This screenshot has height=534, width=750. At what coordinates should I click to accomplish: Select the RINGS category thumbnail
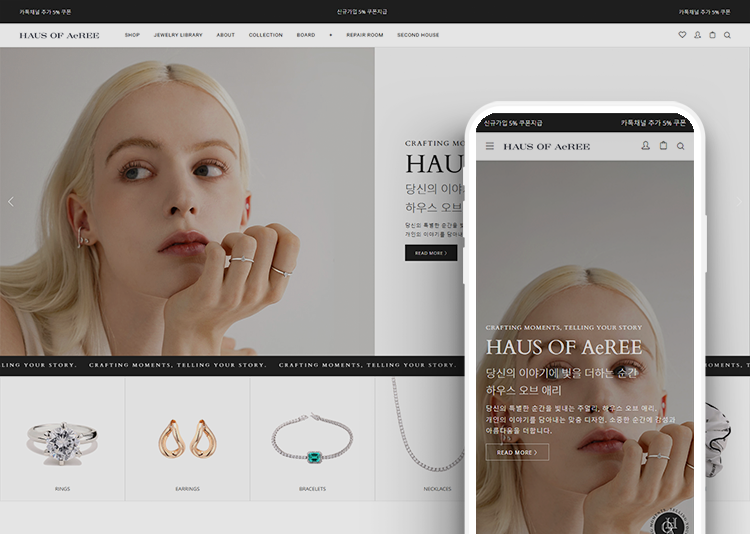coord(62,439)
